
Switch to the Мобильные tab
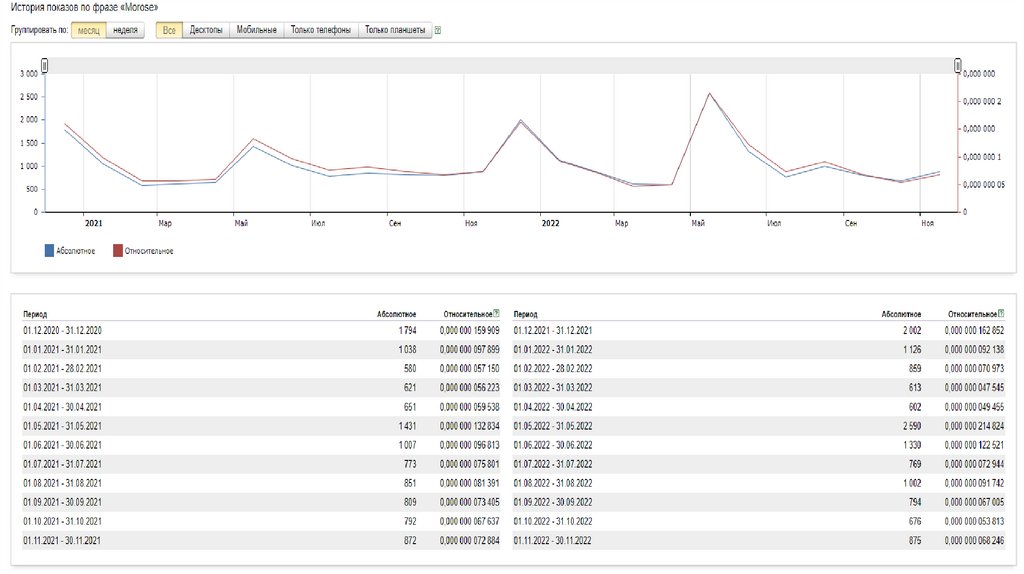click(256, 31)
